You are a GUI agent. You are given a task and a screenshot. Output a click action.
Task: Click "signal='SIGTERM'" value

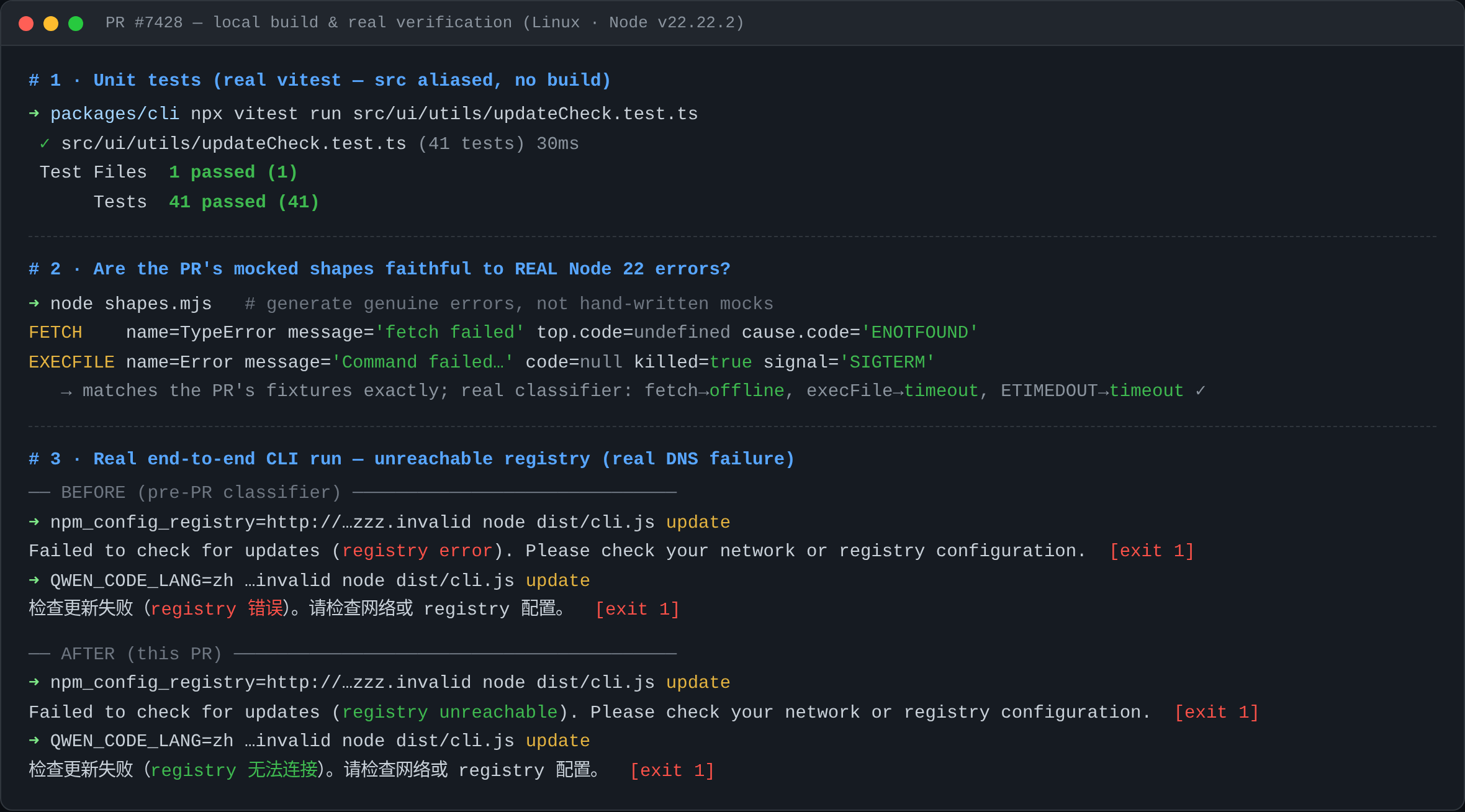coord(849,363)
